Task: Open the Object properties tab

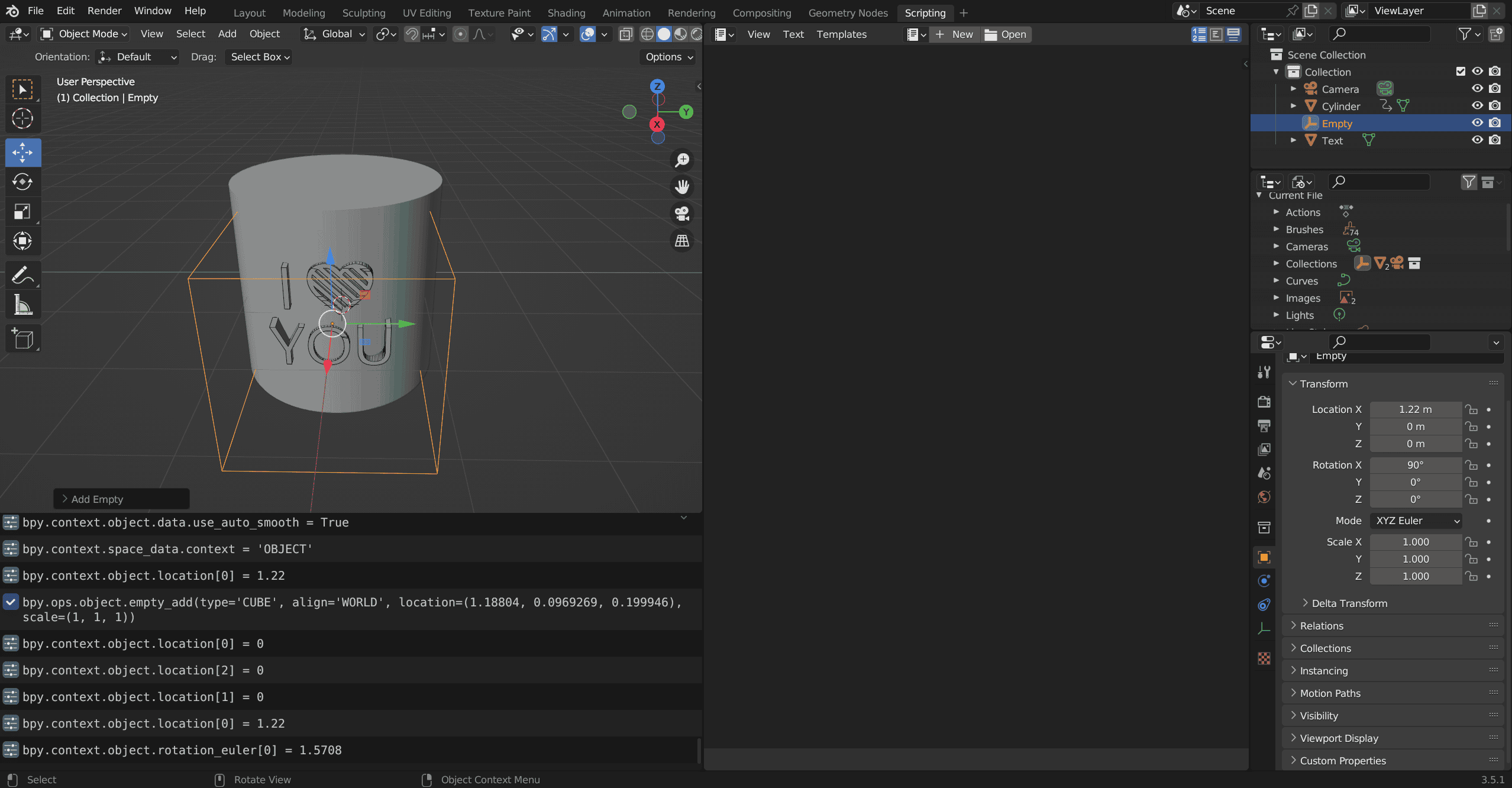Action: pyautogui.click(x=1264, y=557)
